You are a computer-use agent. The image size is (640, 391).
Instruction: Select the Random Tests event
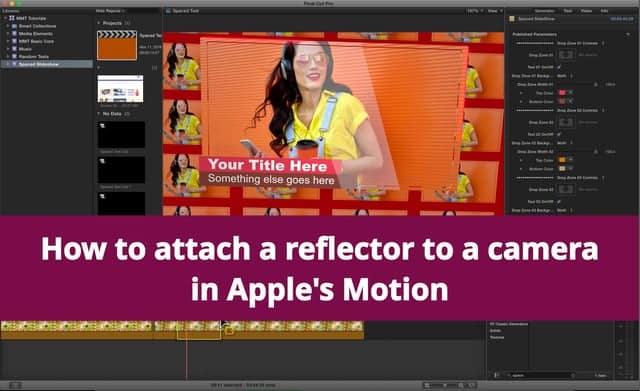(47, 57)
